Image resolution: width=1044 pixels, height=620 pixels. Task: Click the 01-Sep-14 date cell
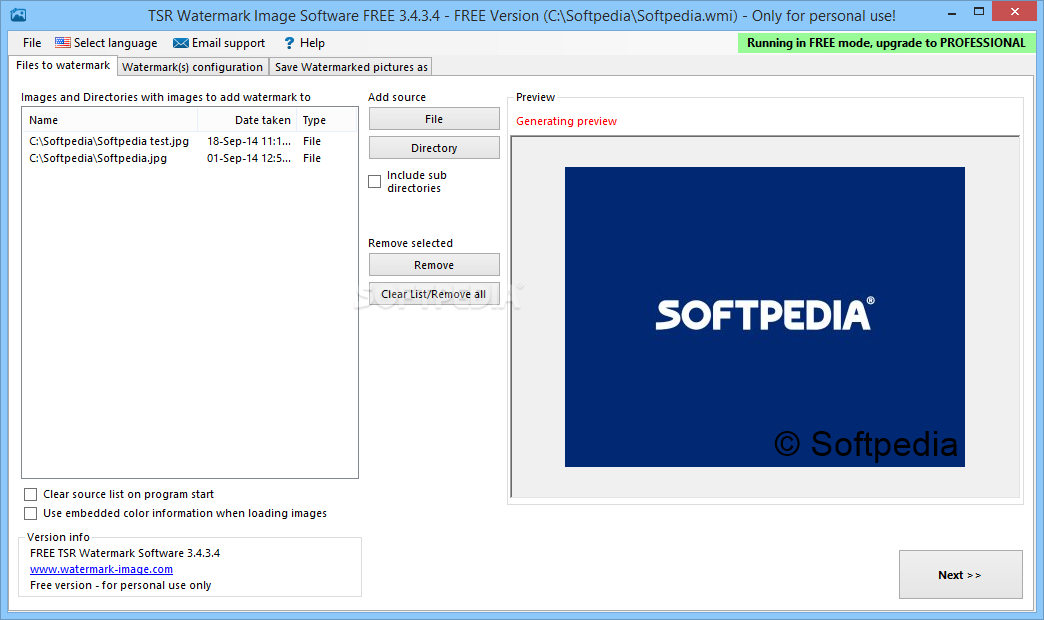tap(248, 158)
